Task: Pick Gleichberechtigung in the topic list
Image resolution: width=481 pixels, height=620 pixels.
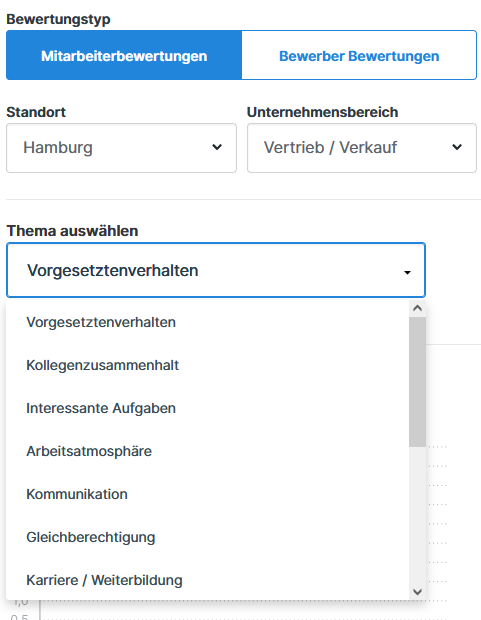Action: (x=208, y=537)
